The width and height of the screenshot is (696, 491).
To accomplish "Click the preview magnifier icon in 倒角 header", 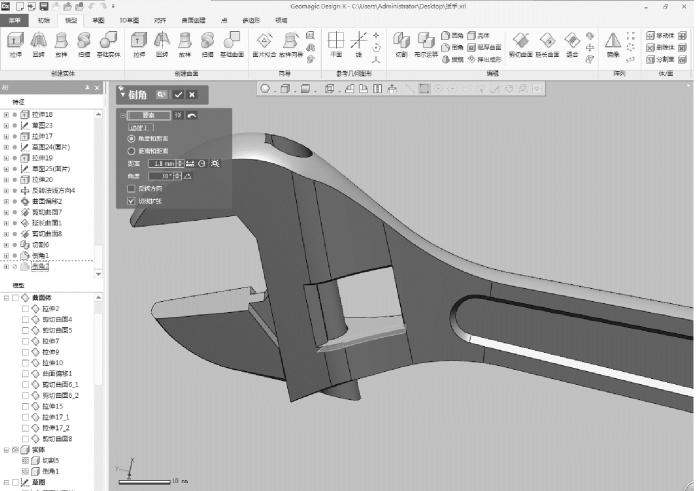I will [x=161, y=94].
